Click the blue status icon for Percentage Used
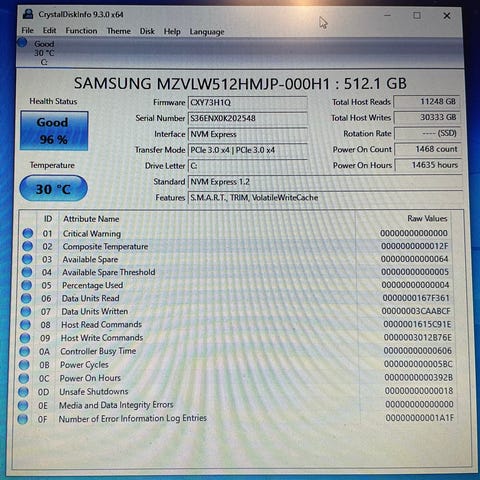 (26, 285)
